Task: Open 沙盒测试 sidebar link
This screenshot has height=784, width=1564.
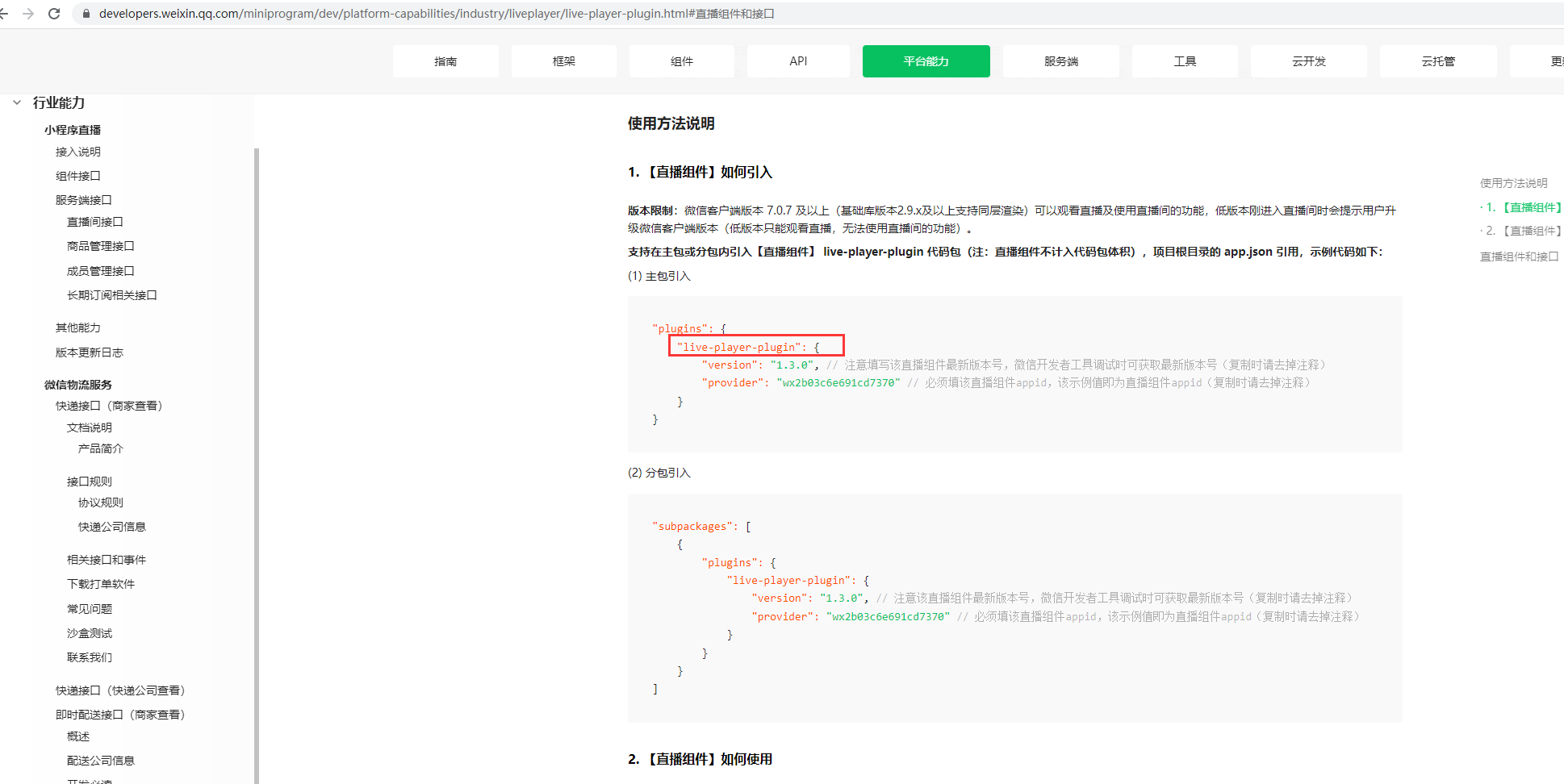Action: pyautogui.click(x=90, y=633)
